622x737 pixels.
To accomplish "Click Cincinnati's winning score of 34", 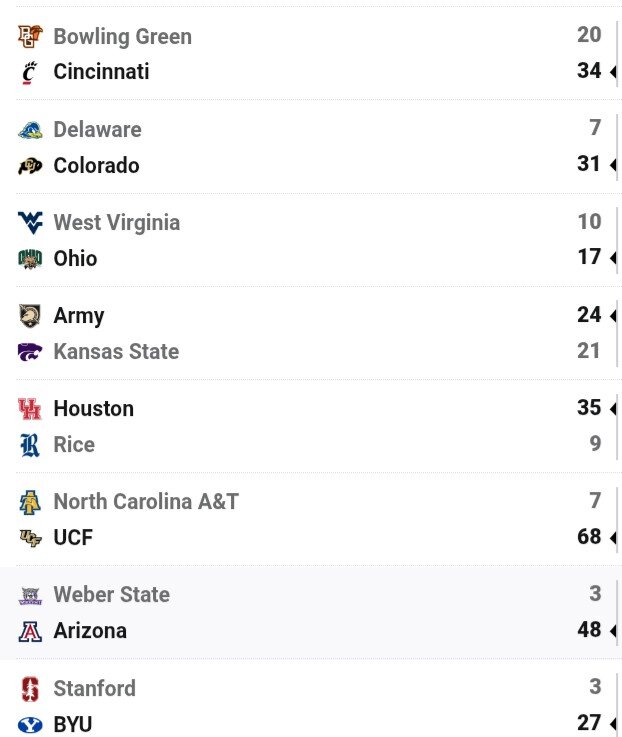I will 589,71.
